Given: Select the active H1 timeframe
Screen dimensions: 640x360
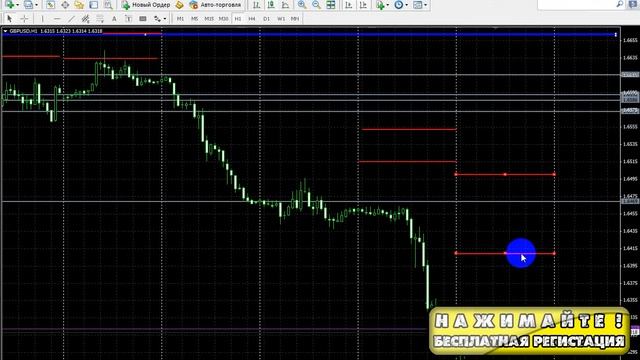Looking at the screenshot, I should pyautogui.click(x=238, y=19).
